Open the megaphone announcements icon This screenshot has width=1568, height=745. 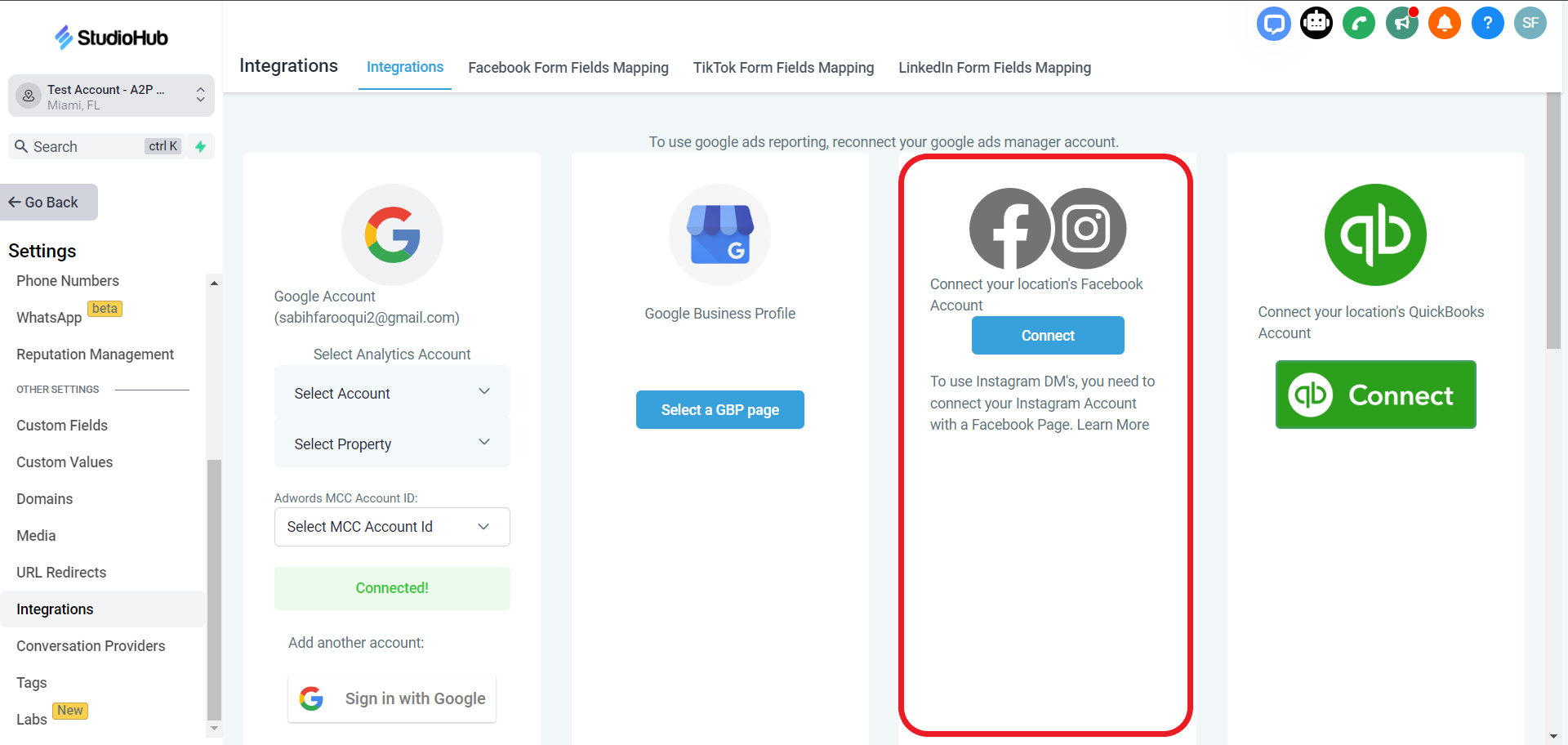[x=1402, y=23]
